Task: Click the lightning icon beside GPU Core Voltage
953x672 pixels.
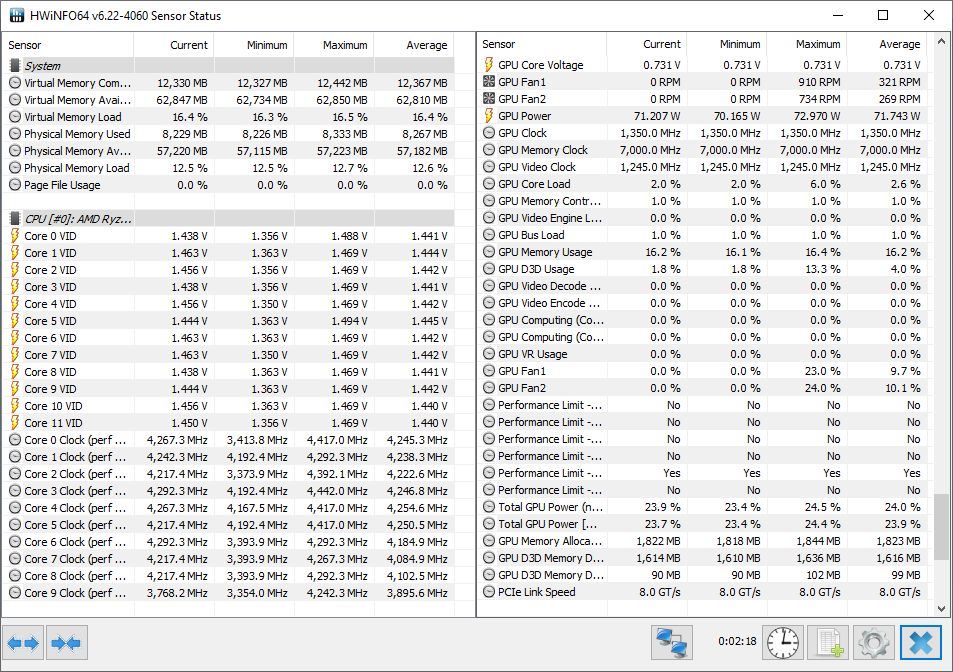Action: (x=489, y=64)
